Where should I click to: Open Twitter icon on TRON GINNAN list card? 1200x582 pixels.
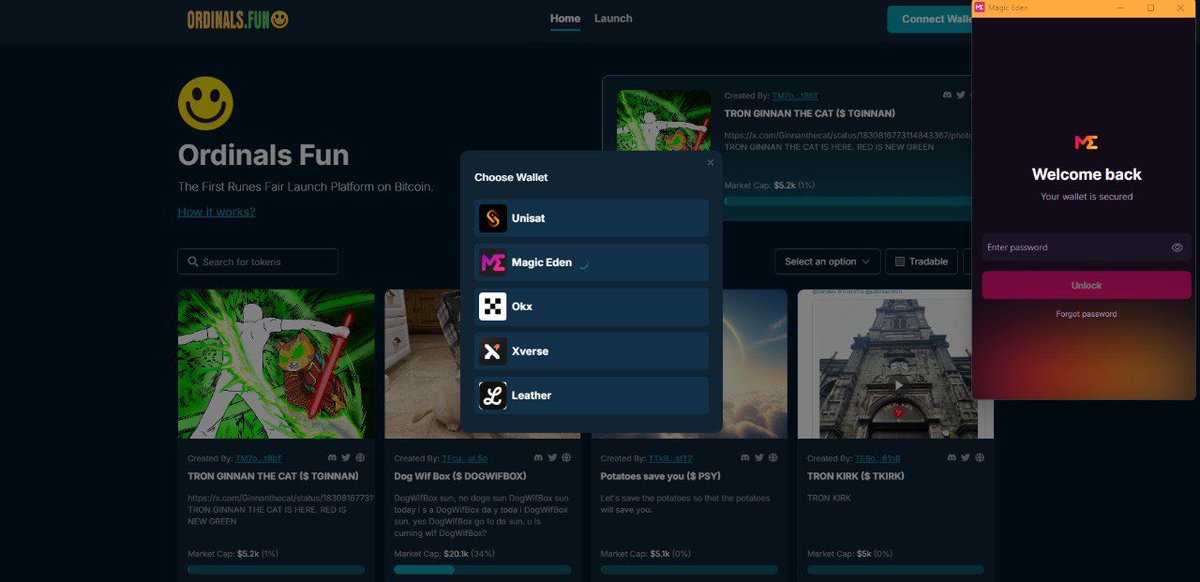(x=345, y=458)
